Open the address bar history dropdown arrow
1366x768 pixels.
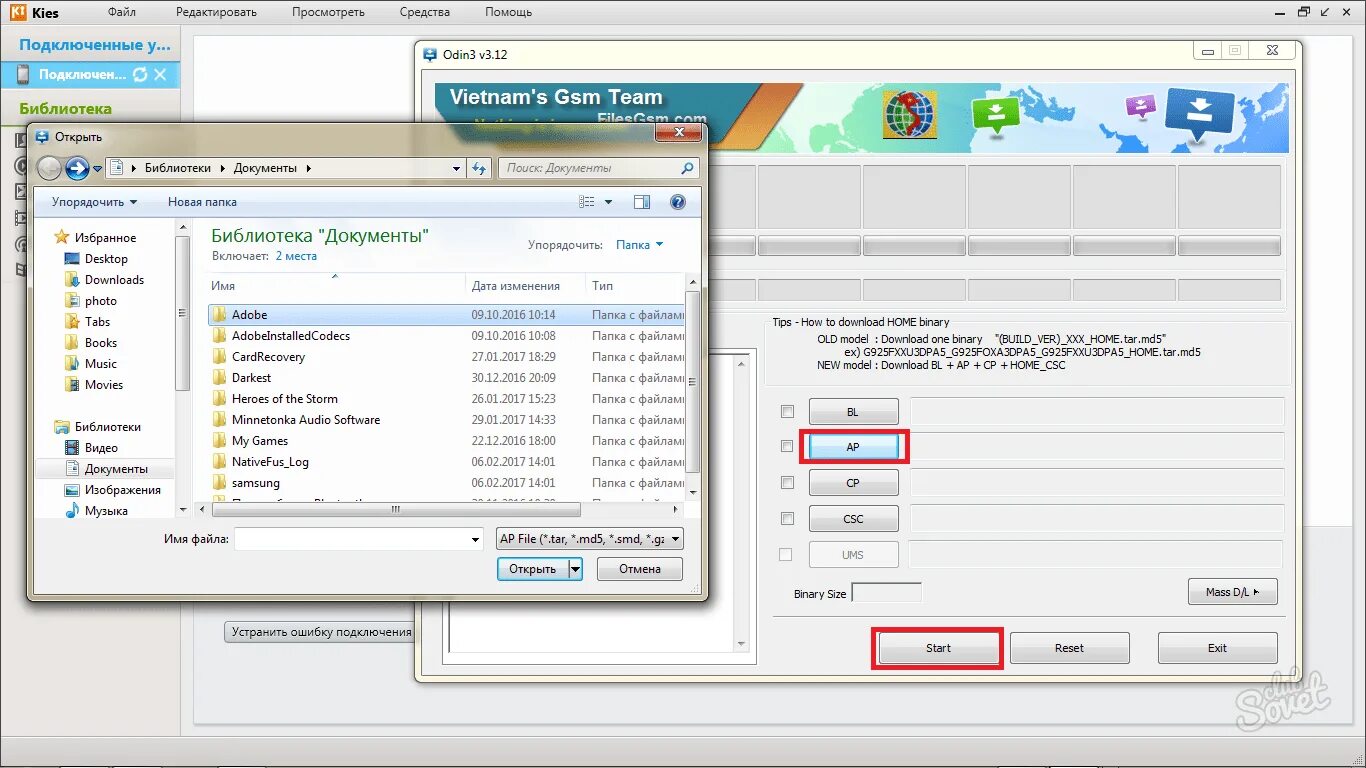pyautogui.click(x=457, y=168)
